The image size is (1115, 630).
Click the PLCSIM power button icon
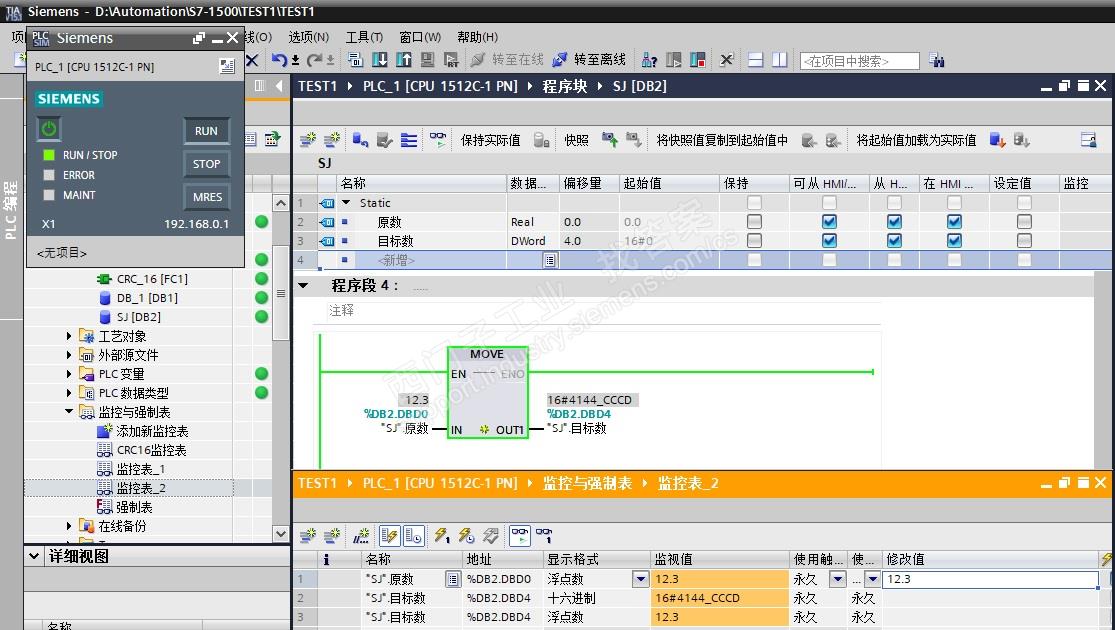(x=48, y=129)
